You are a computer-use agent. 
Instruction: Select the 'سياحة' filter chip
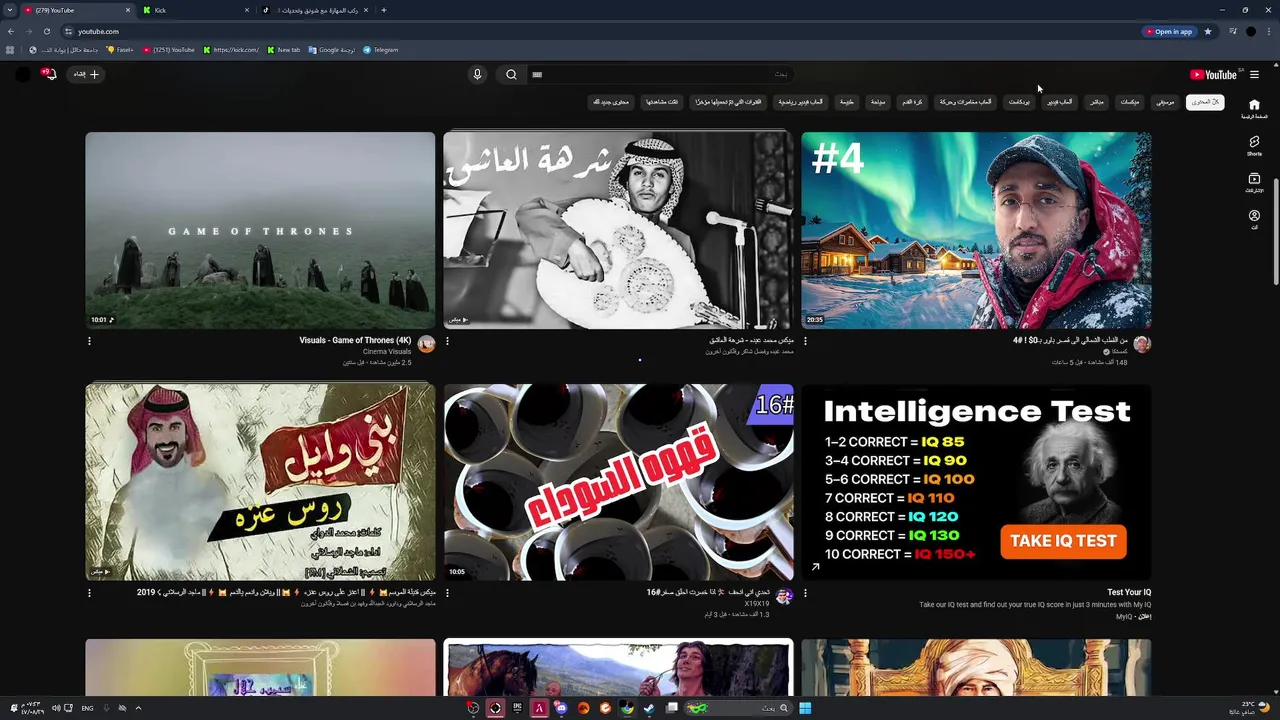tap(877, 102)
